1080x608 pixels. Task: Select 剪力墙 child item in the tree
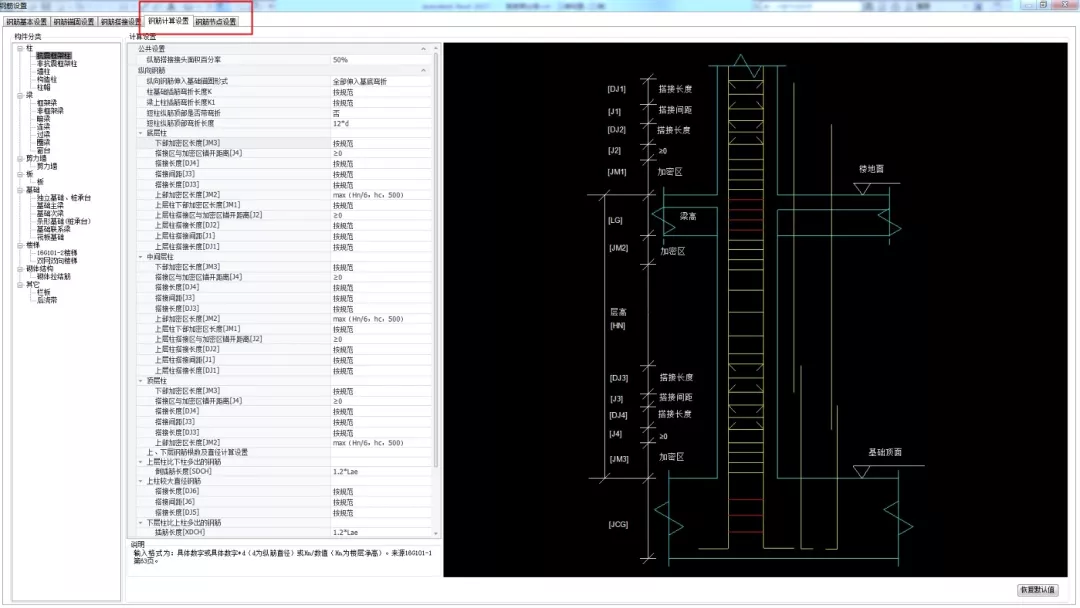tap(47, 166)
